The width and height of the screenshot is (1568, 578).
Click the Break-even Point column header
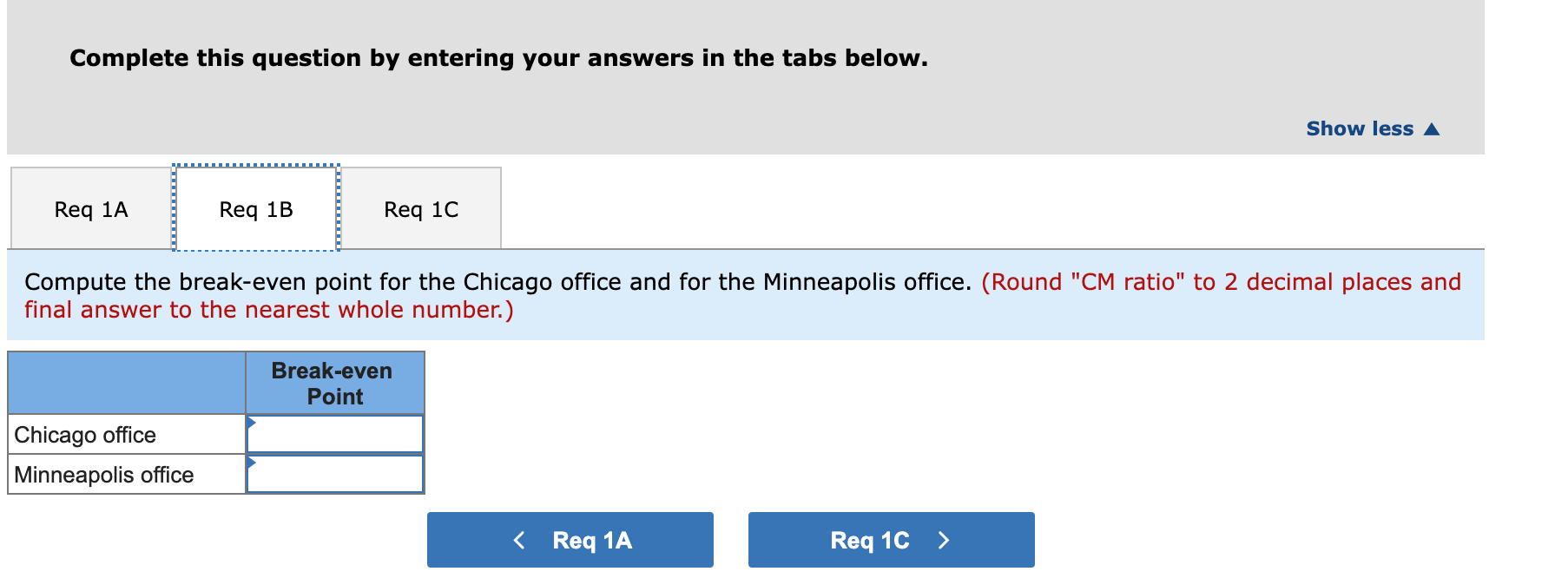coord(333,384)
